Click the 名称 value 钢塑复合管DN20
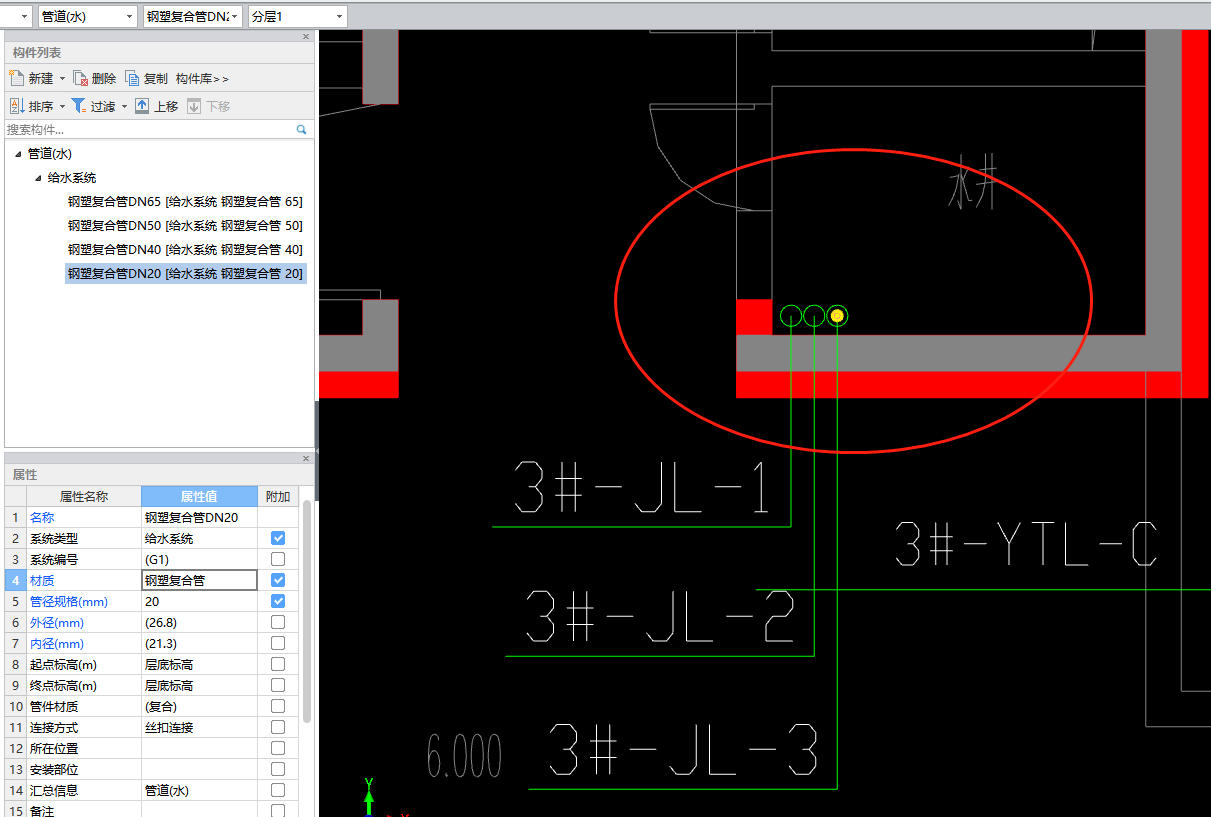 click(199, 517)
